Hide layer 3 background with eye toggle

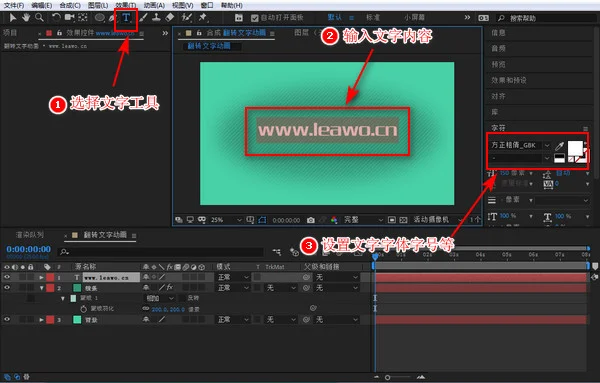point(7,319)
